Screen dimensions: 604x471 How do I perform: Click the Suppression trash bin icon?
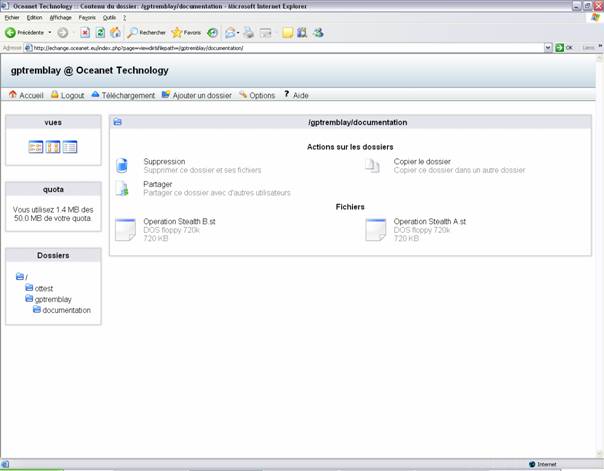click(122, 166)
